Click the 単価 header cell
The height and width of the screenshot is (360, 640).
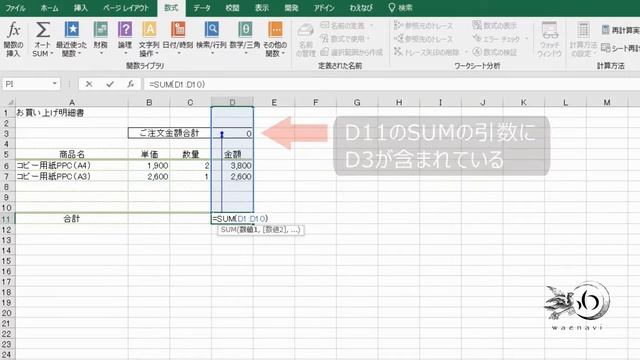149,154
